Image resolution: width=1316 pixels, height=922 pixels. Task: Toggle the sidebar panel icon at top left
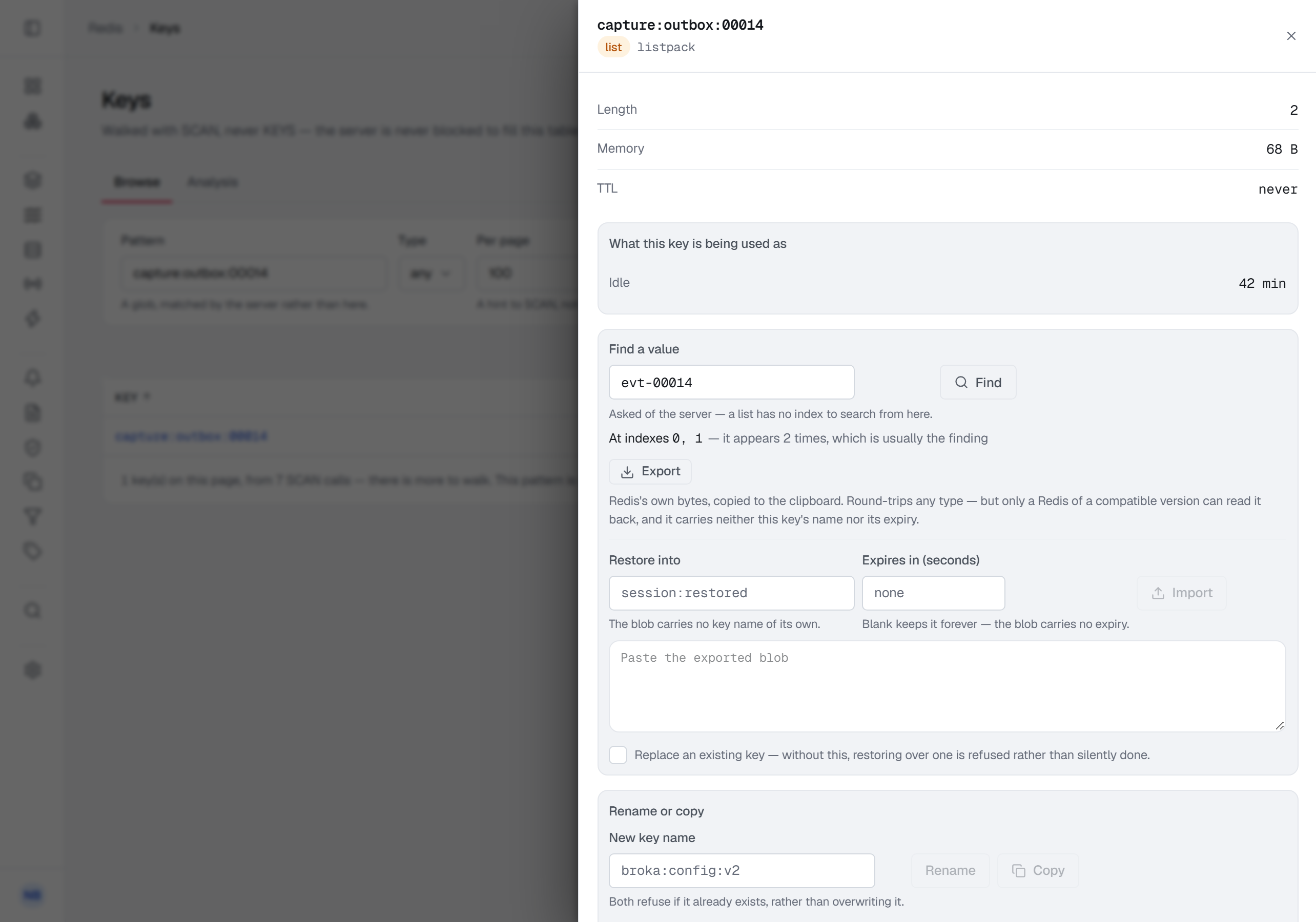click(33, 28)
